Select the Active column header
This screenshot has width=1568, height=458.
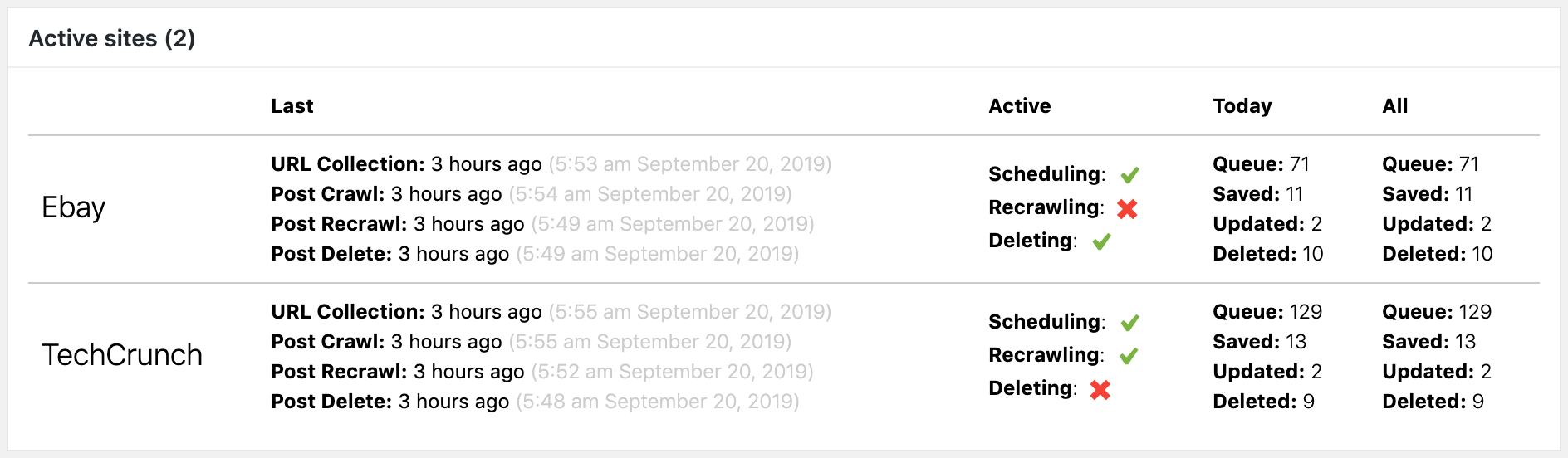pyautogui.click(x=1019, y=106)
